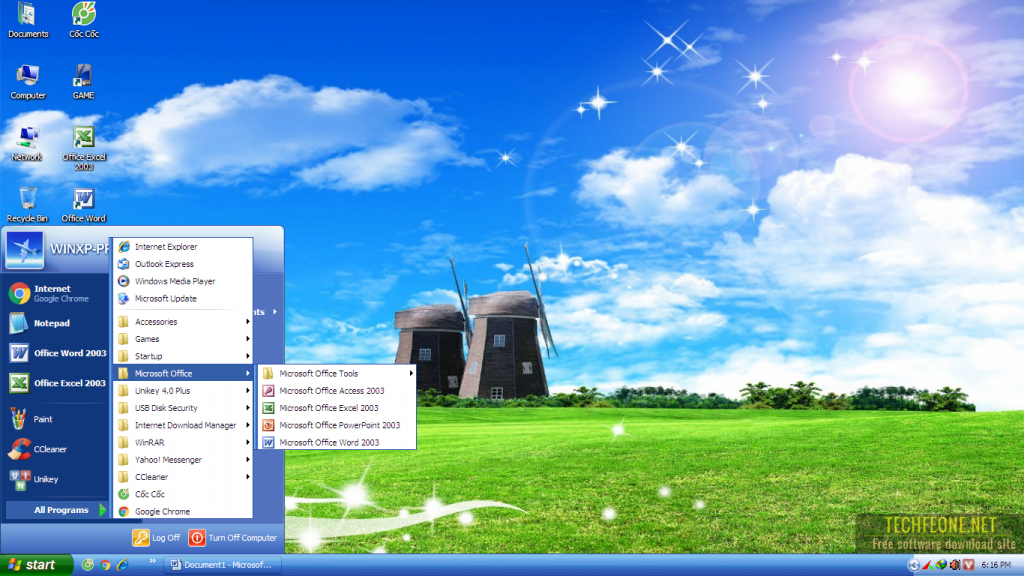Click the Turn Off Computer button

pos(233,538)
